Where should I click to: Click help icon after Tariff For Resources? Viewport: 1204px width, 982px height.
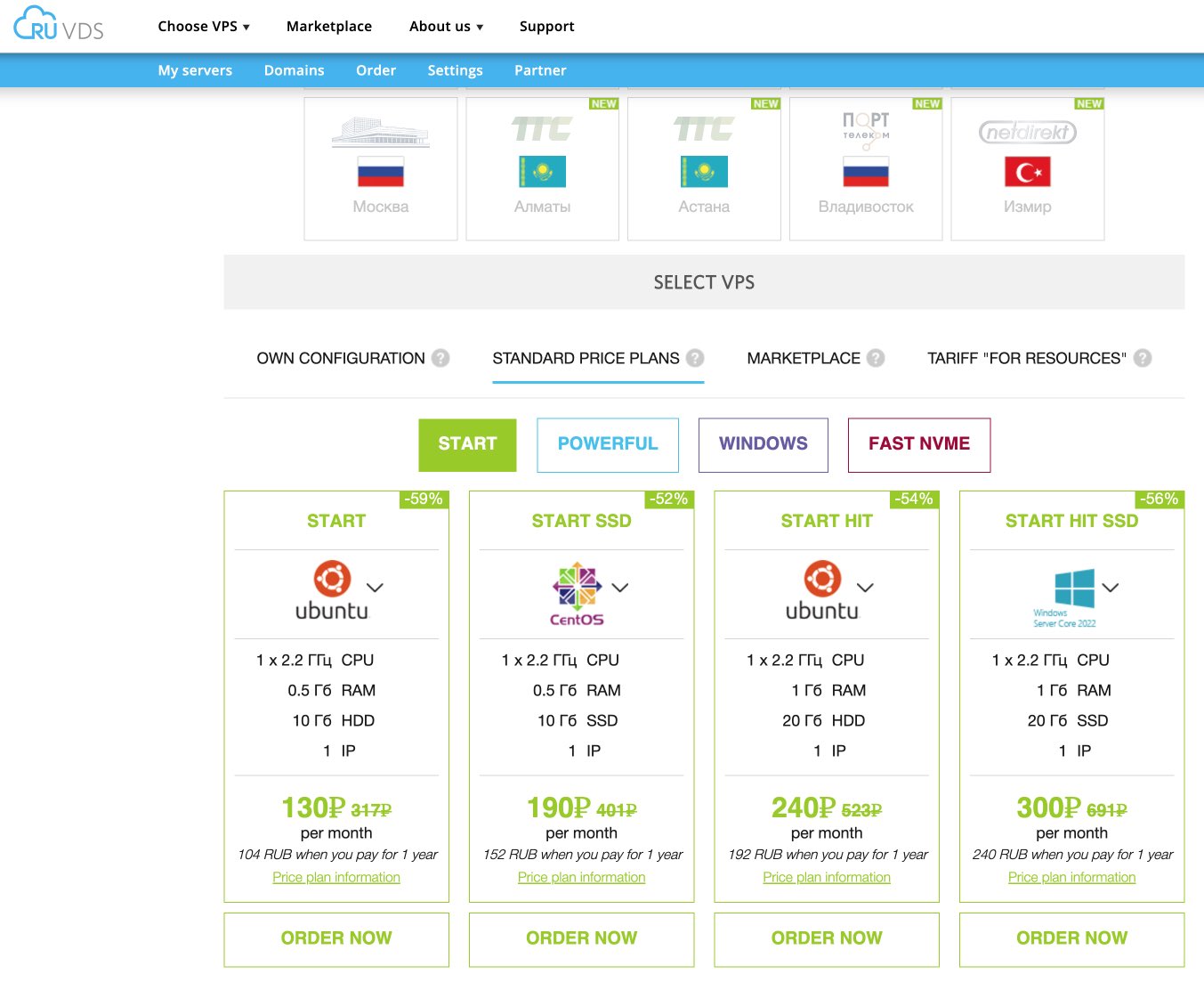pos(1143,358)
